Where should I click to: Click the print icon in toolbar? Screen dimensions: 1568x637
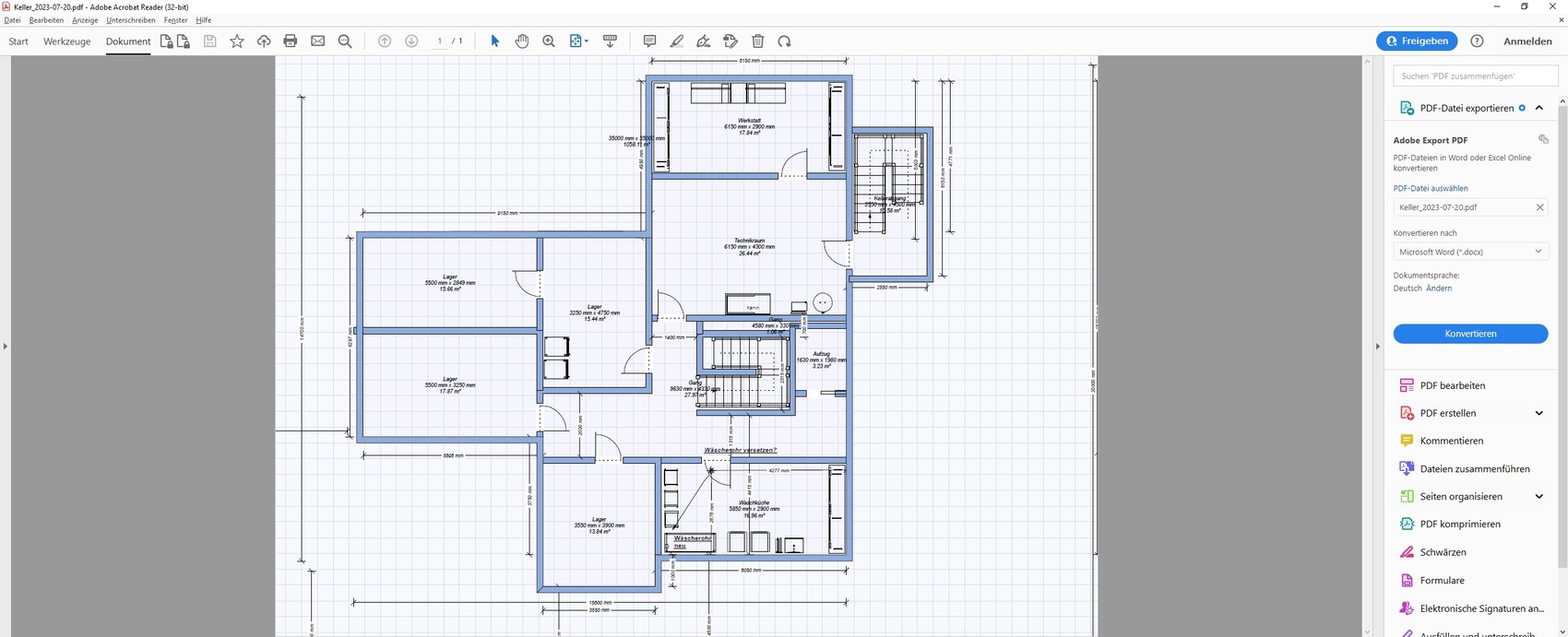coord(291,41)
